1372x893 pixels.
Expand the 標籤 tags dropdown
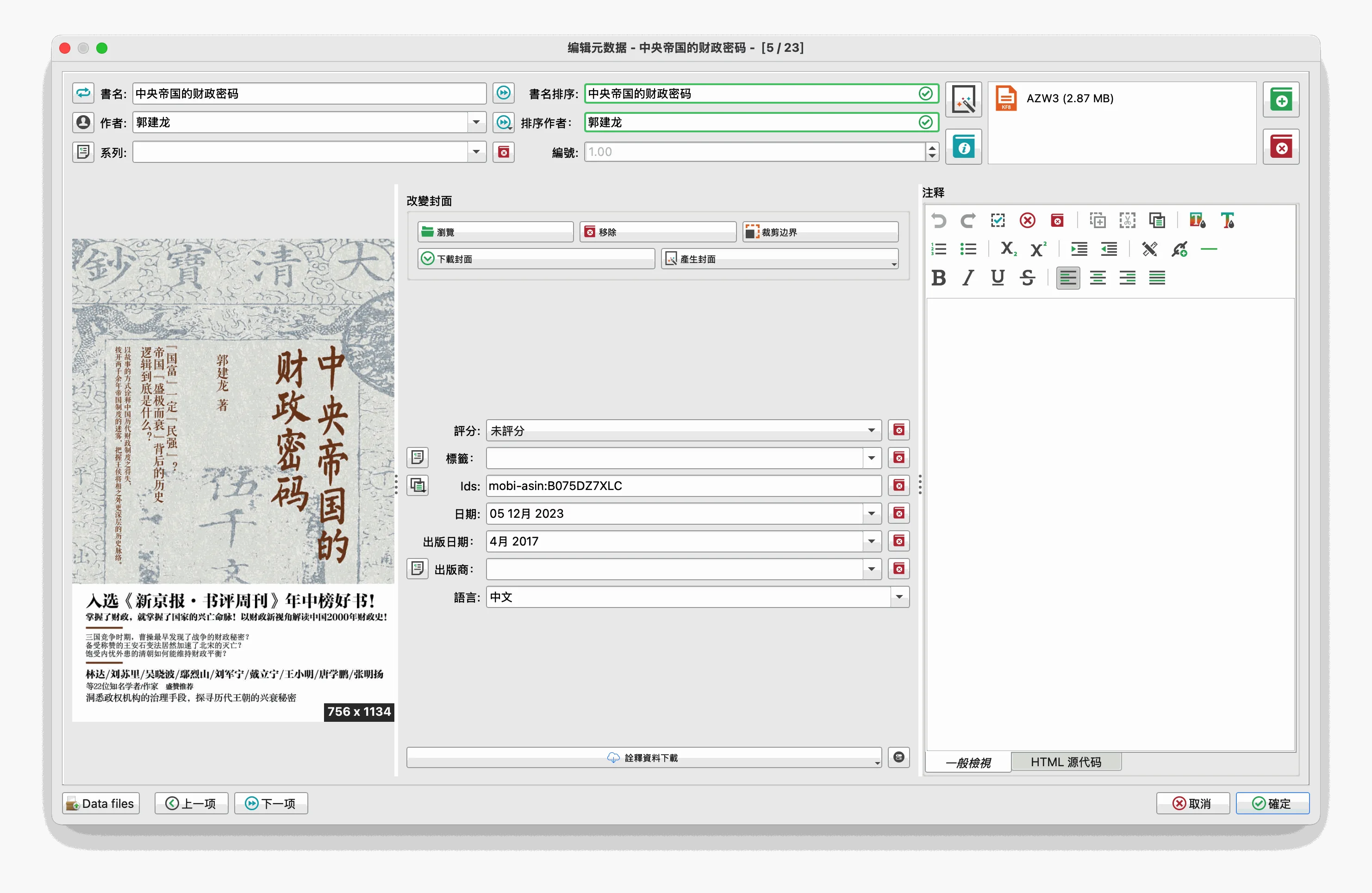tap(871, 458)
